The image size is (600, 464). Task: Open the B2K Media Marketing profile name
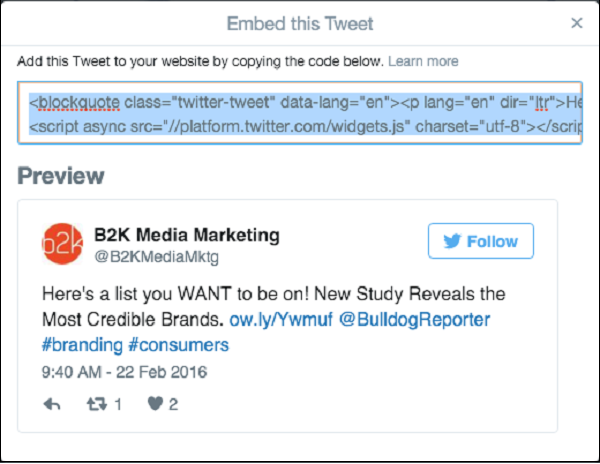point(186,236)
